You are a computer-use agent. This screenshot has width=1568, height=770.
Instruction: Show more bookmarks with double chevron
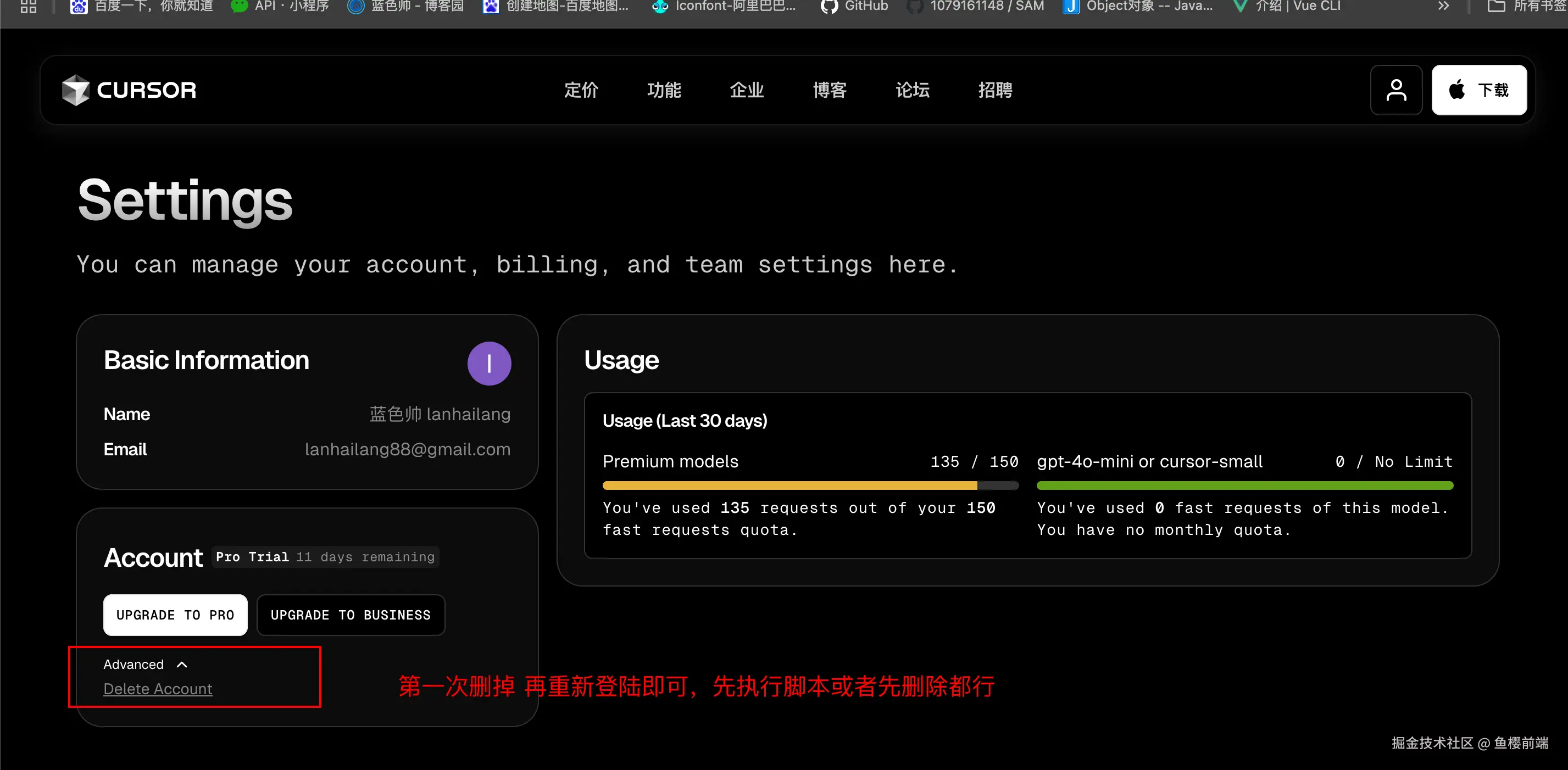(1443, 6)
